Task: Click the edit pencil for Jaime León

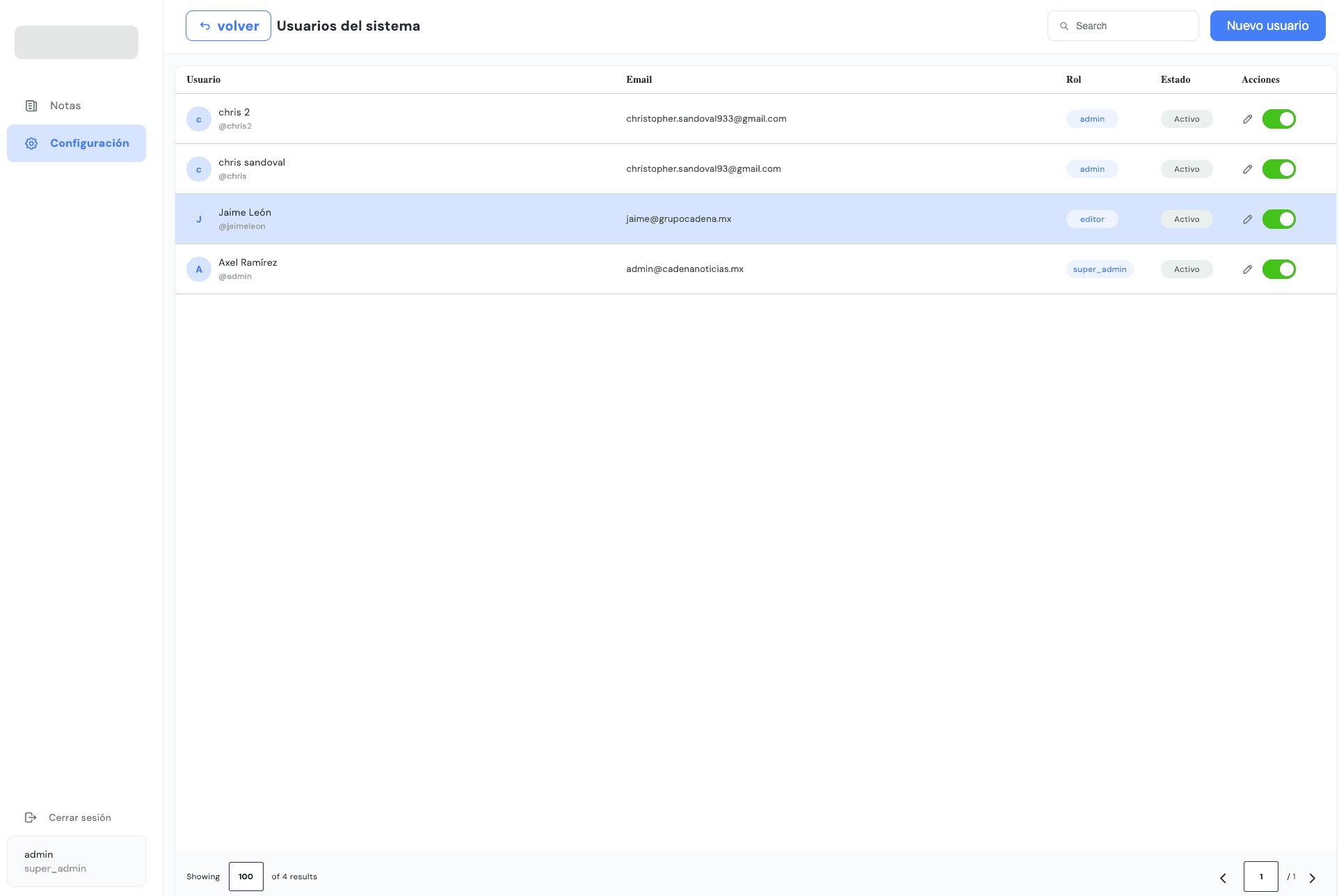Action: click(1247, 219)
